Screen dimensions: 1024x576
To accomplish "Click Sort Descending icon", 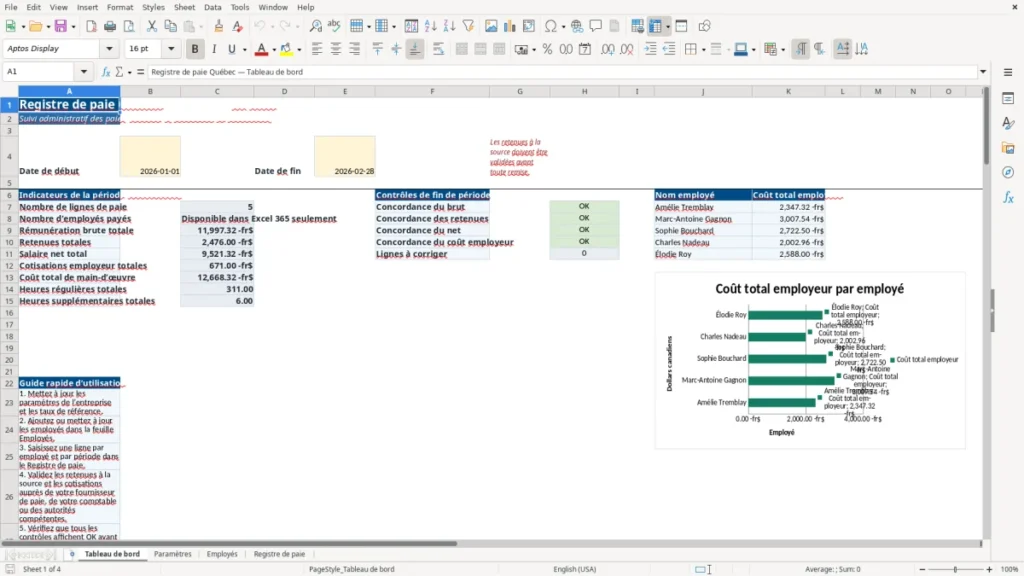I will click(449, 26).
